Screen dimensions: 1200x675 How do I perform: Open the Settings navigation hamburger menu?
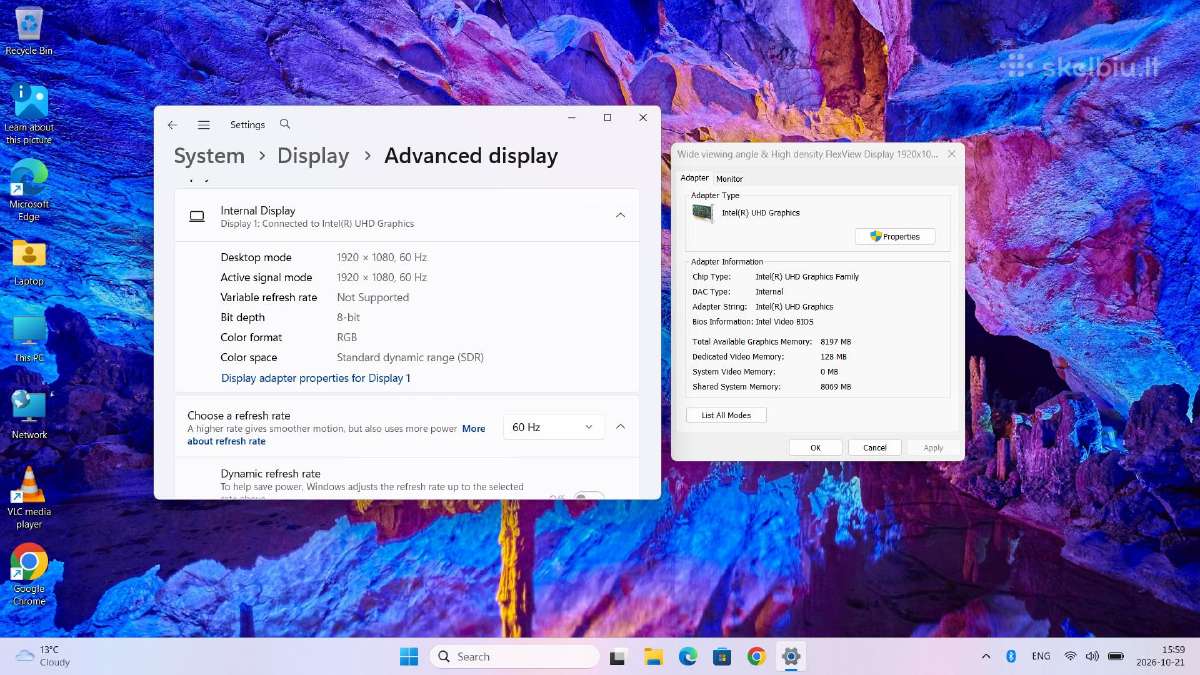coord(204,125)
